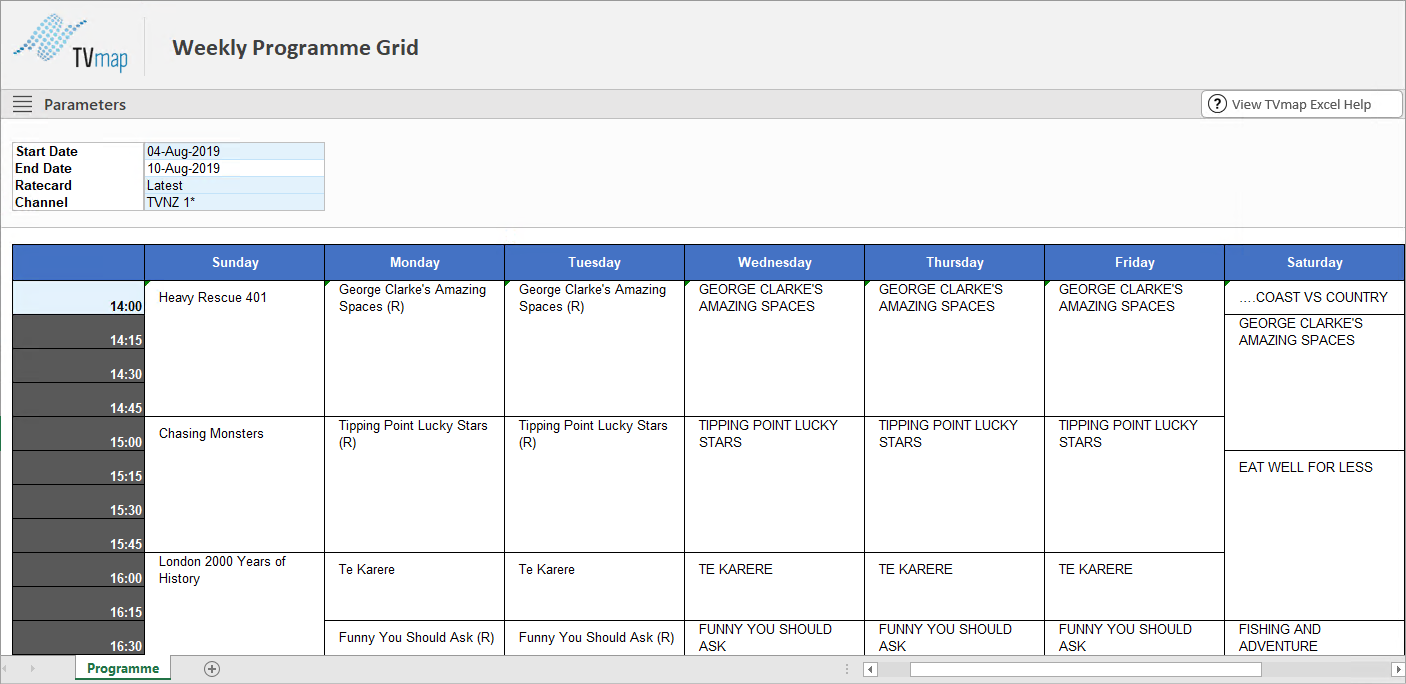Select Sunday's Chasing Monsters cell

pyautogui.click(x=235, y=484)
